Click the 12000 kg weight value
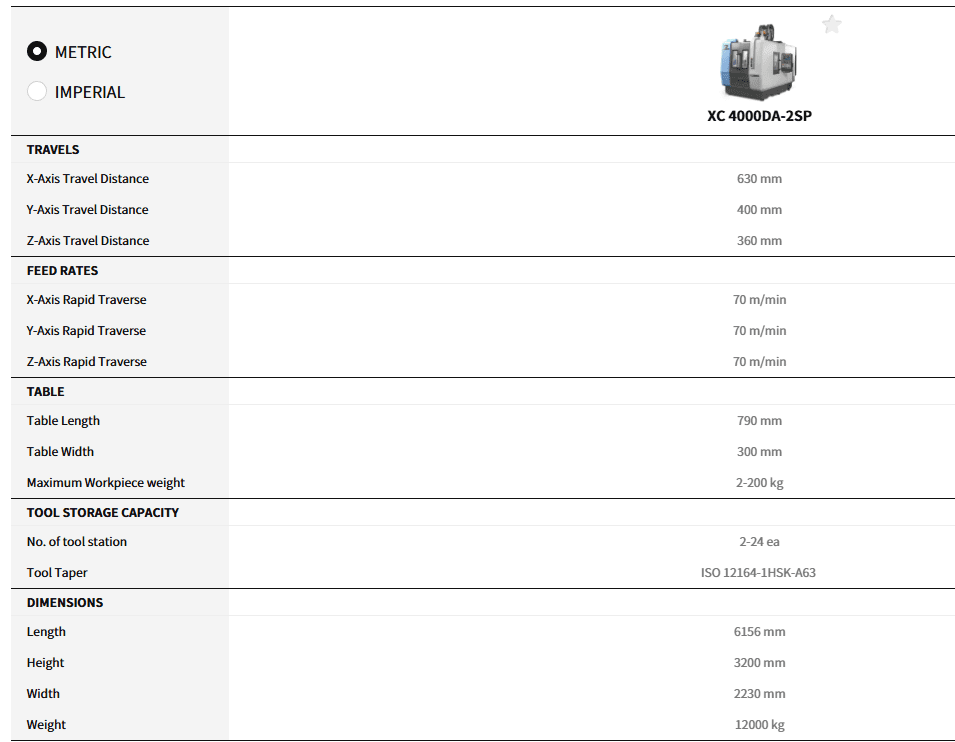955x742 pixels. pyautogui.click(x=759, y=725)
